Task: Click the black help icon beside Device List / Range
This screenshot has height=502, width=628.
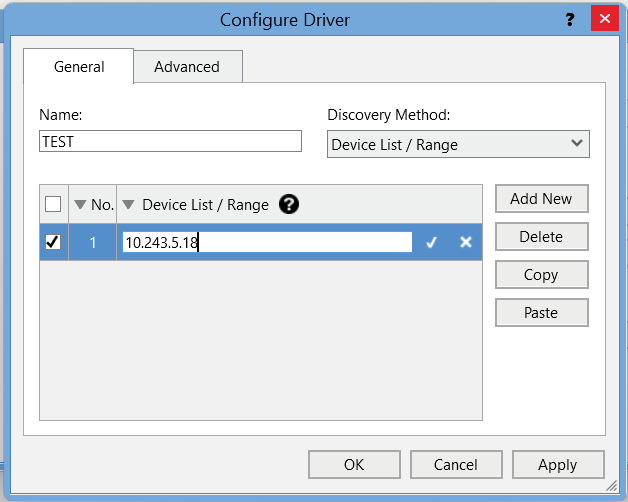Action: [289, 204]
